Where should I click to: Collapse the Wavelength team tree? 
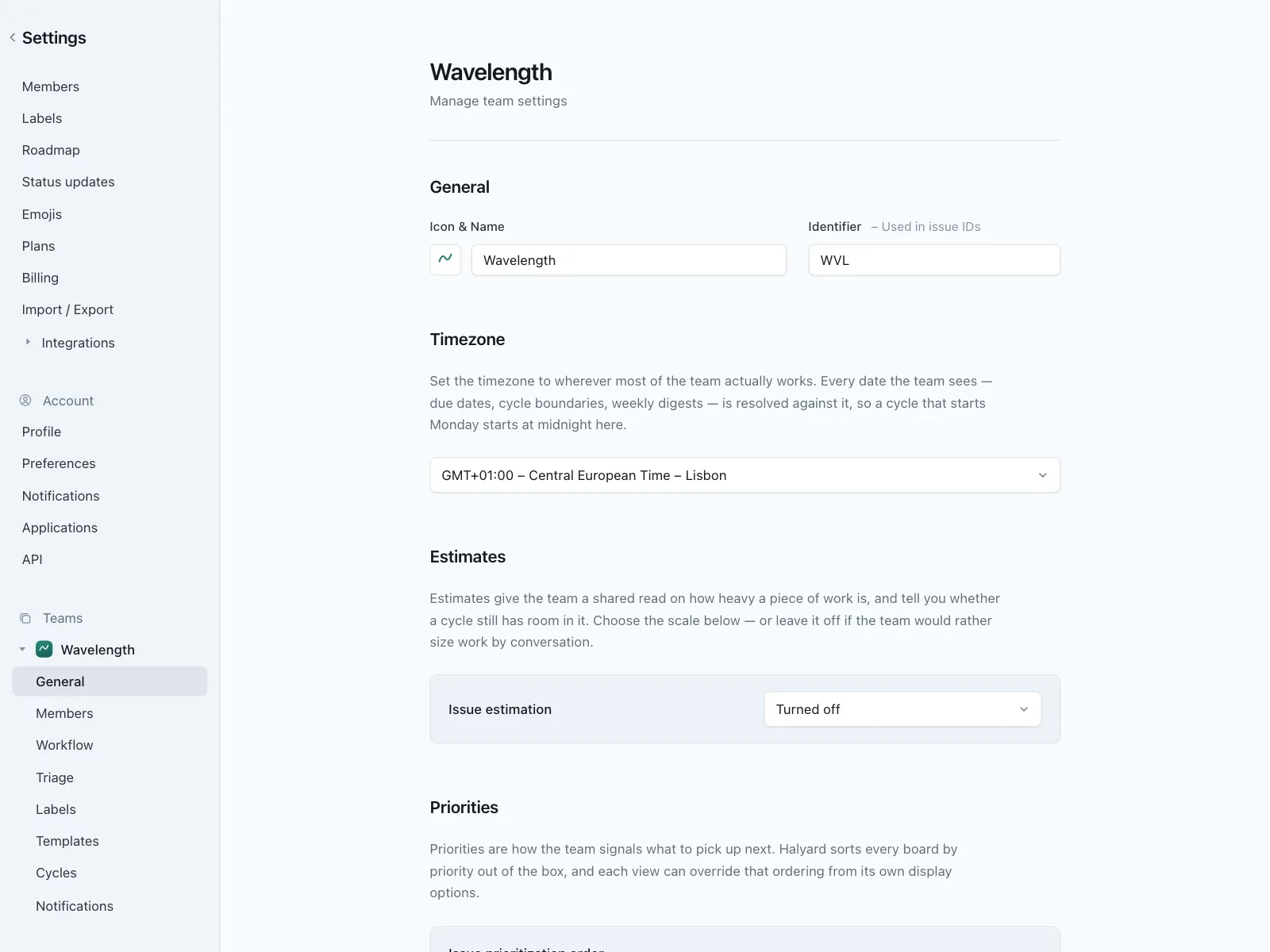point(22,649)
